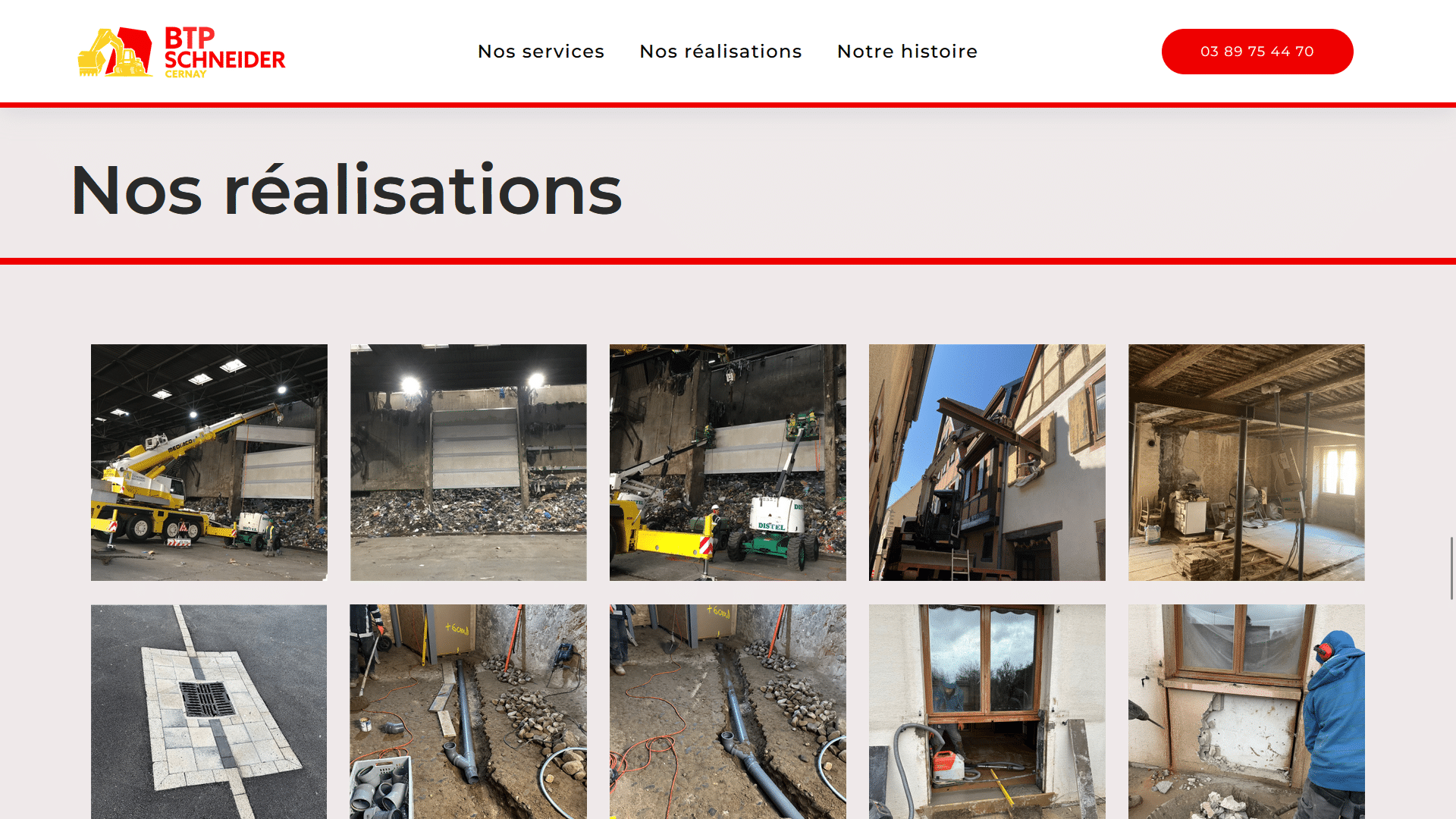Open the window with opening below it photo
This screenshot has height=819, width=1456.
pos(987,711)
